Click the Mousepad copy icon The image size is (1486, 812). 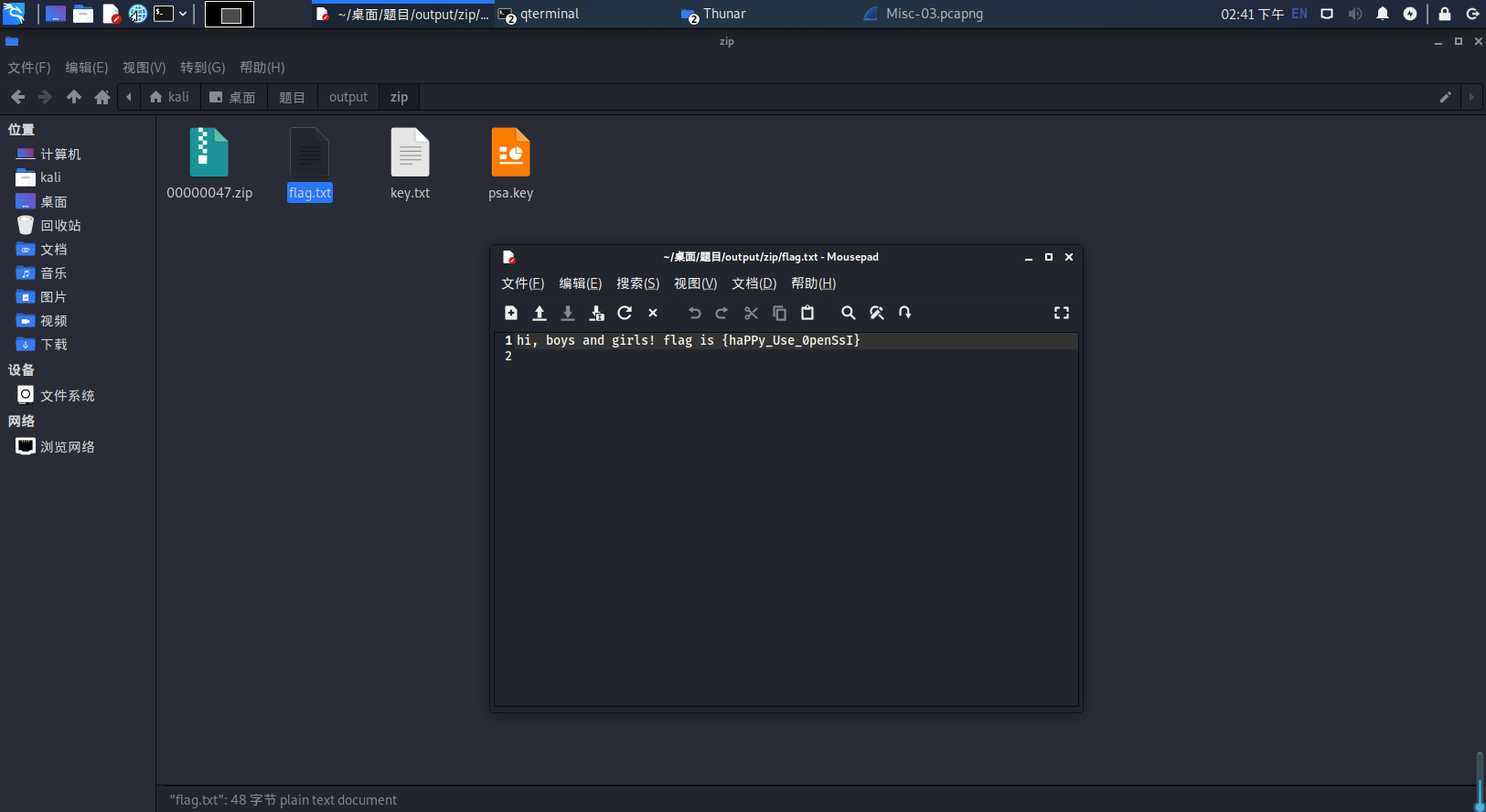[x=779, y=313]
